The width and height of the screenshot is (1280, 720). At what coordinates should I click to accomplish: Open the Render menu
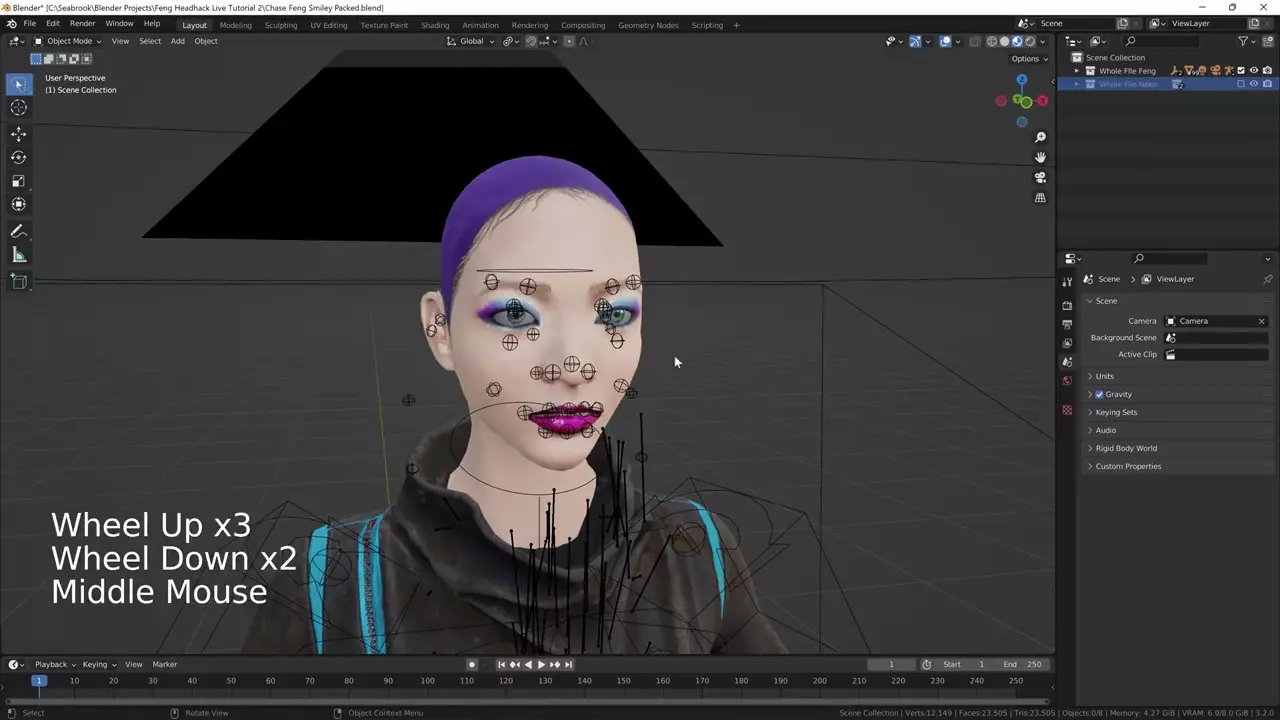click(82, 23)
